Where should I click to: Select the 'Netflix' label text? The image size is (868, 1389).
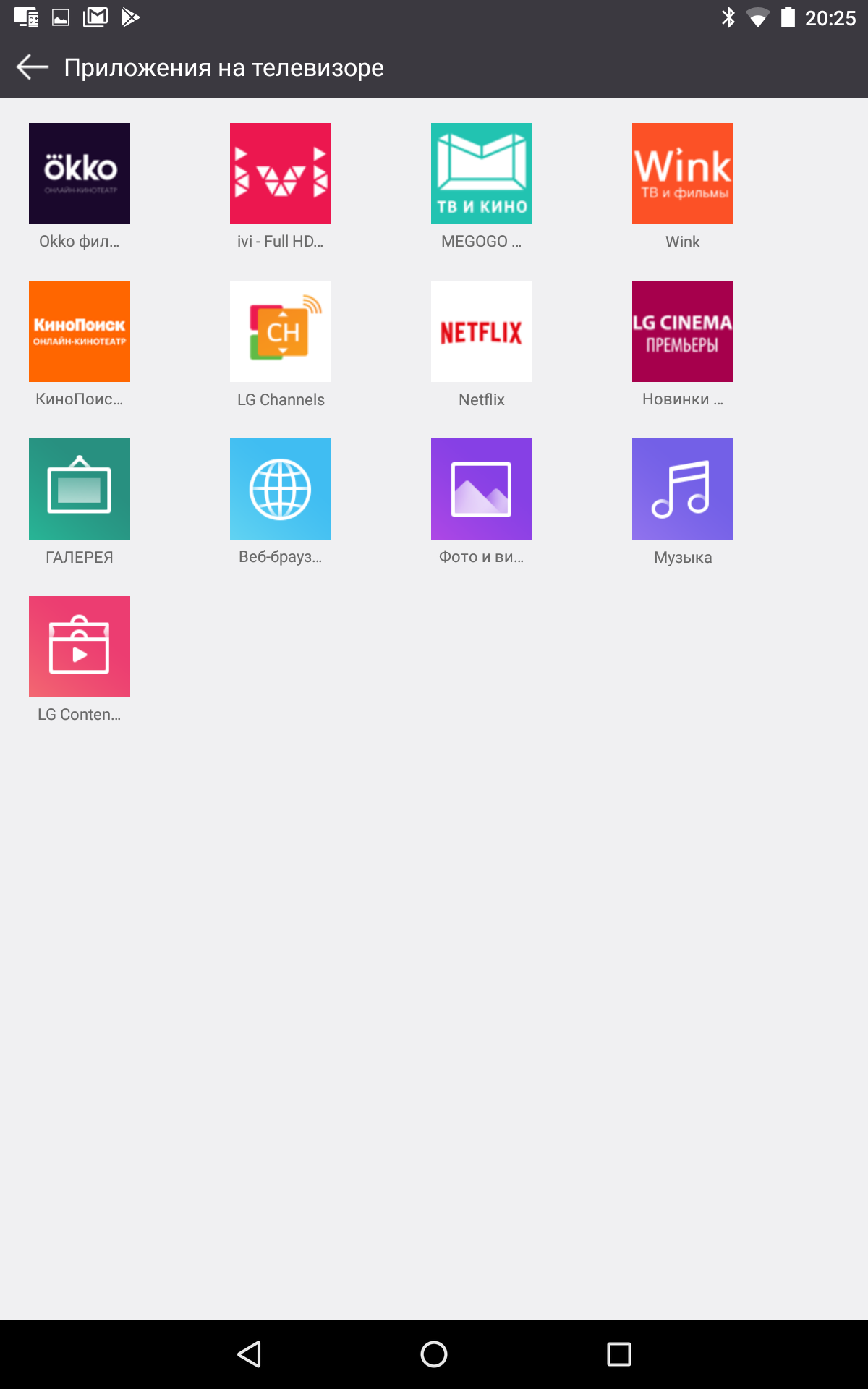point(482,399)
